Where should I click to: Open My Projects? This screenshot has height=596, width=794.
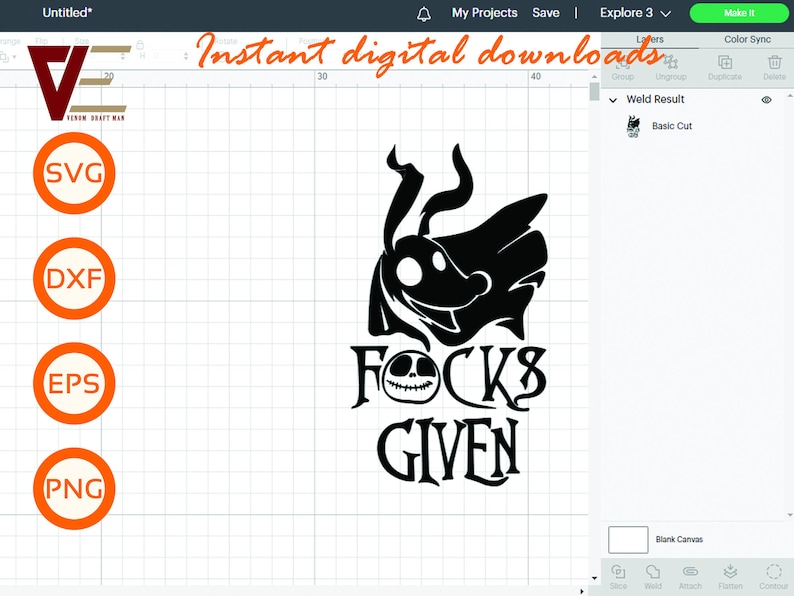(x=484, y=13)
